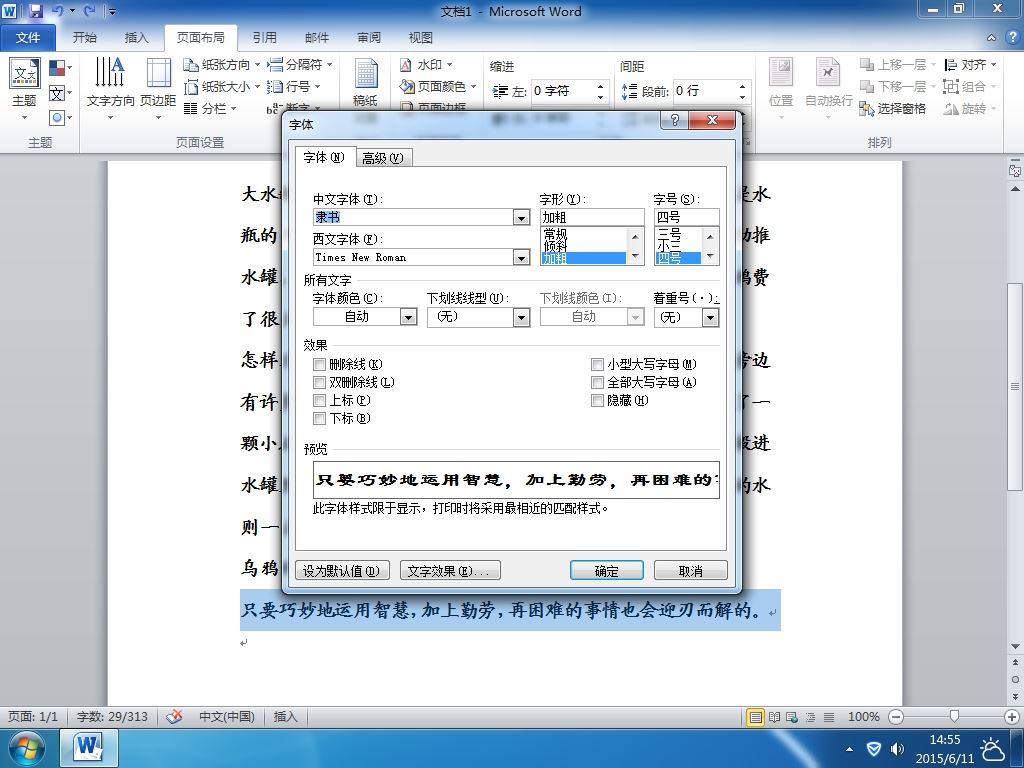Switch to the Advanced (高级) tab

click(x=383, y=158)
